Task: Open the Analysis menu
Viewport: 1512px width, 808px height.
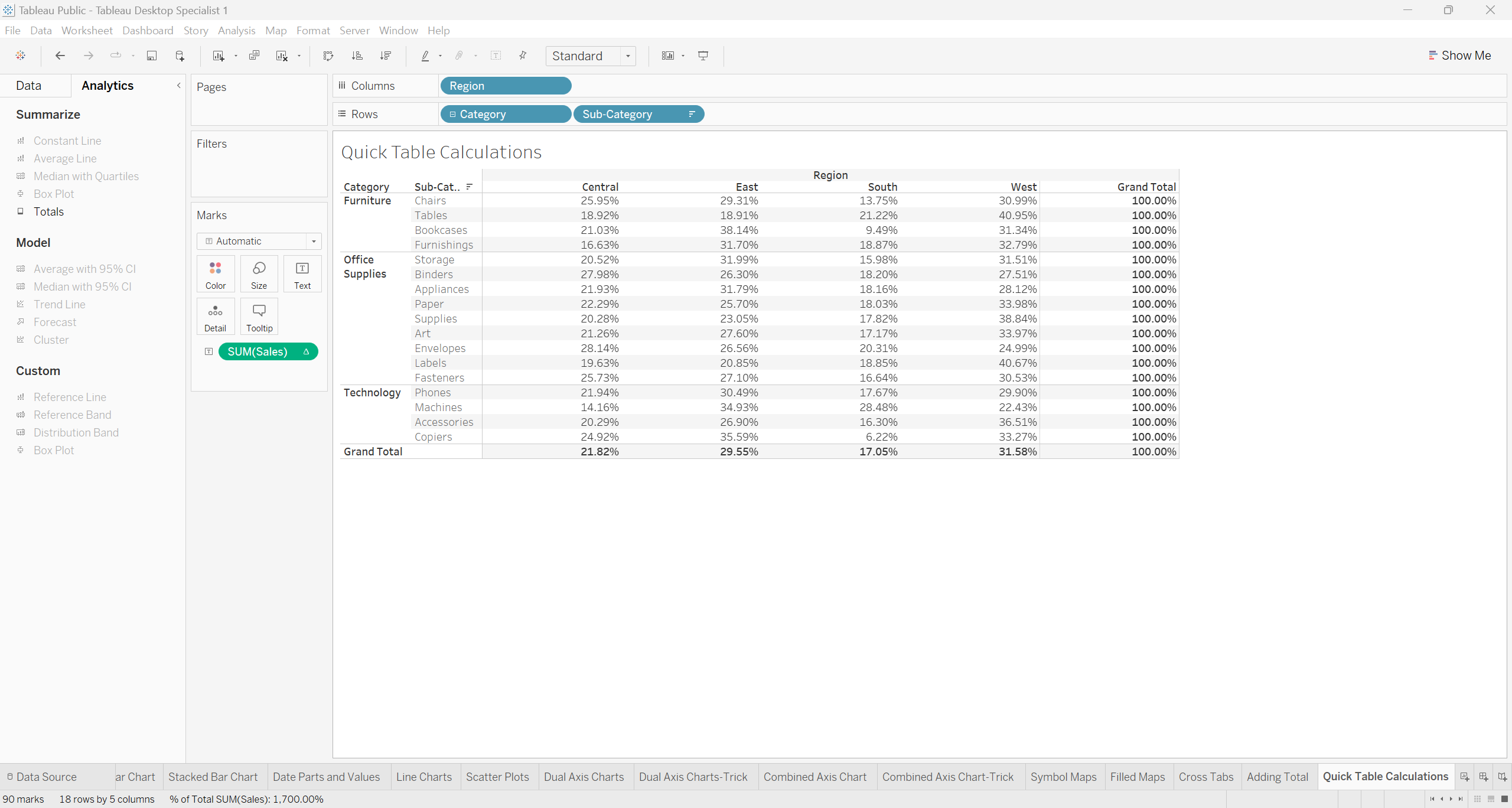Action: (236, 30)
